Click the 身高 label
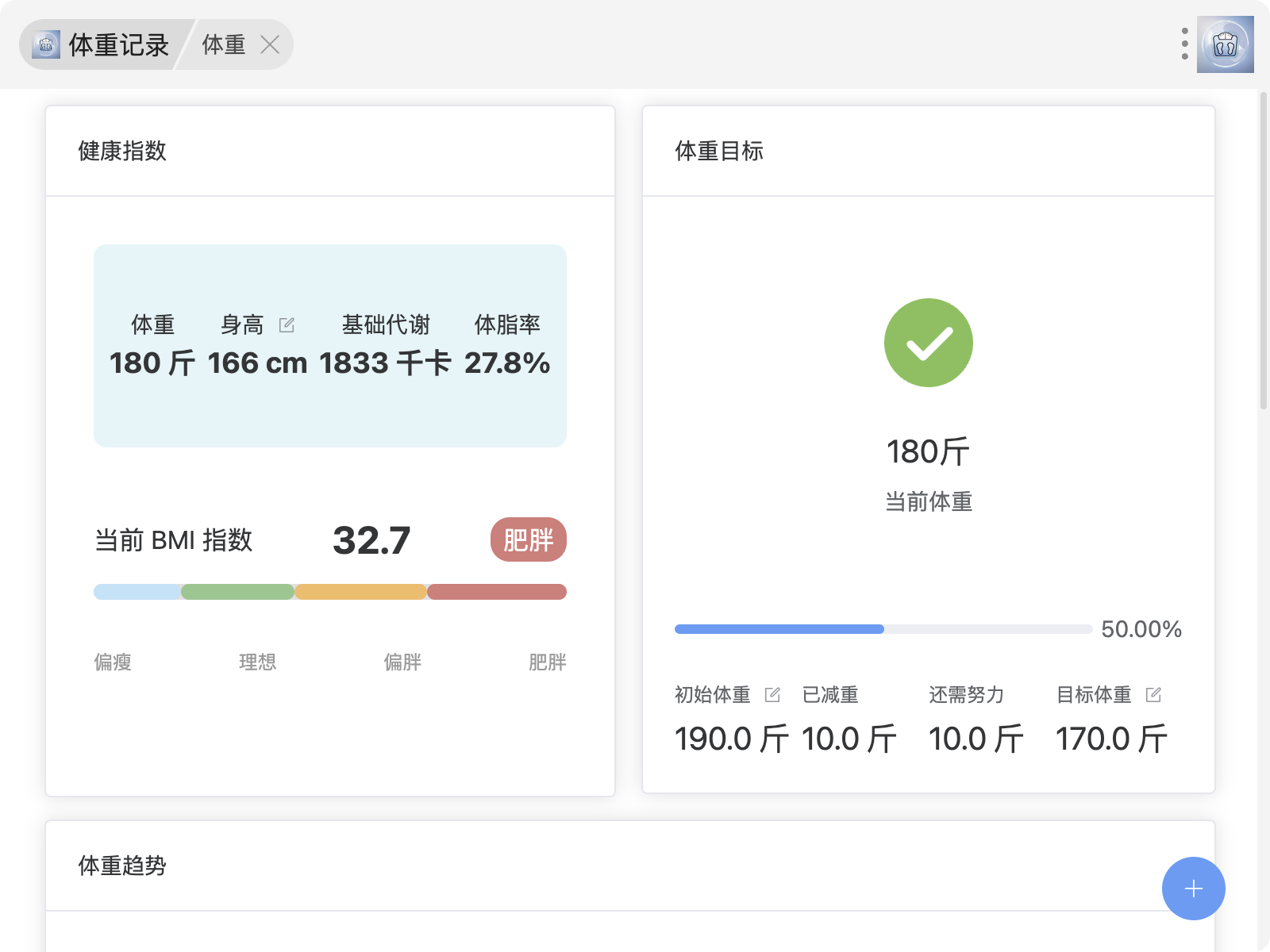Image resolution: width=1270 pixels, height=952 pixels. 242,324
